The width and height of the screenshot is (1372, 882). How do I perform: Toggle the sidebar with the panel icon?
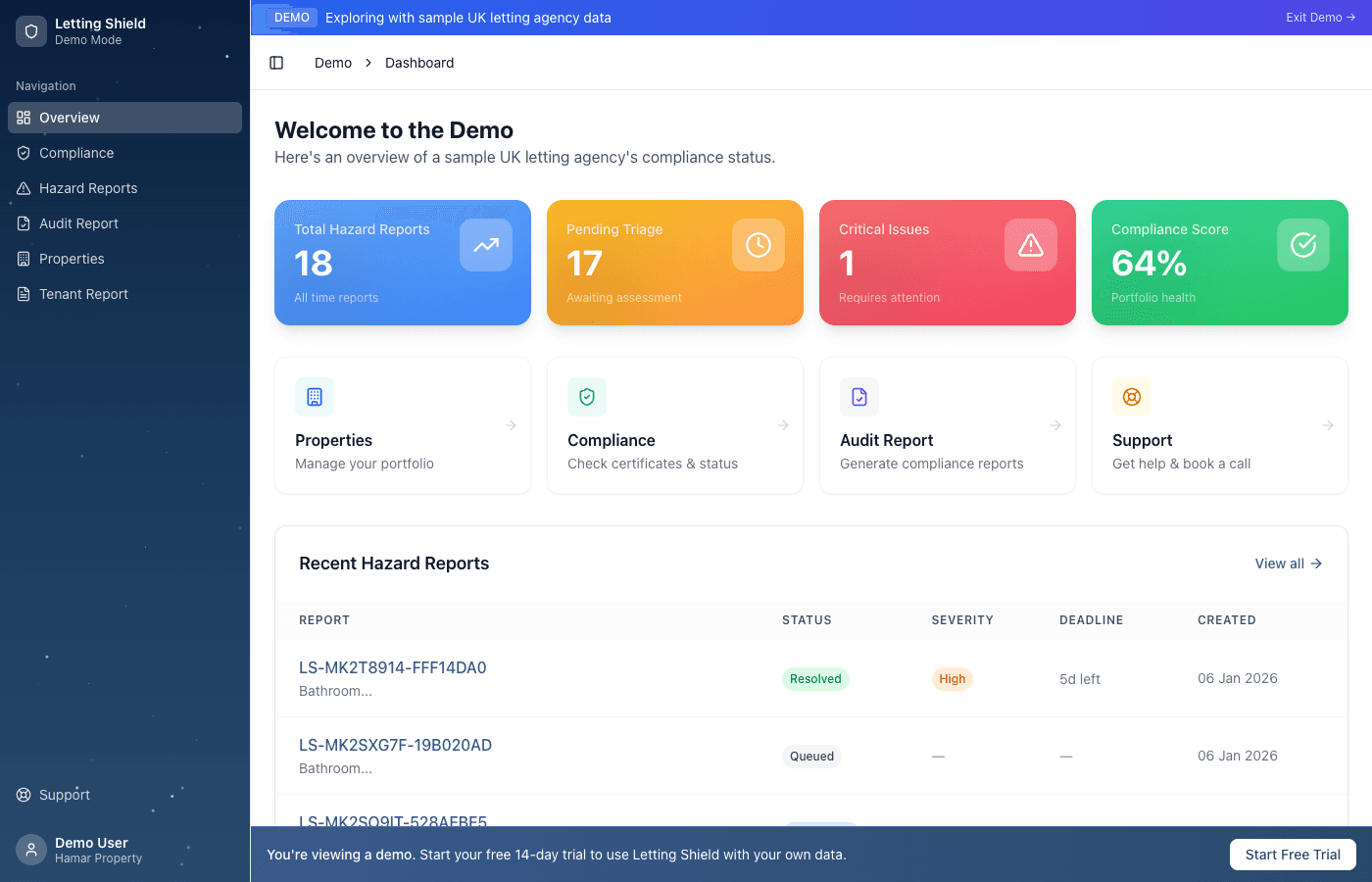pos(276,62)
